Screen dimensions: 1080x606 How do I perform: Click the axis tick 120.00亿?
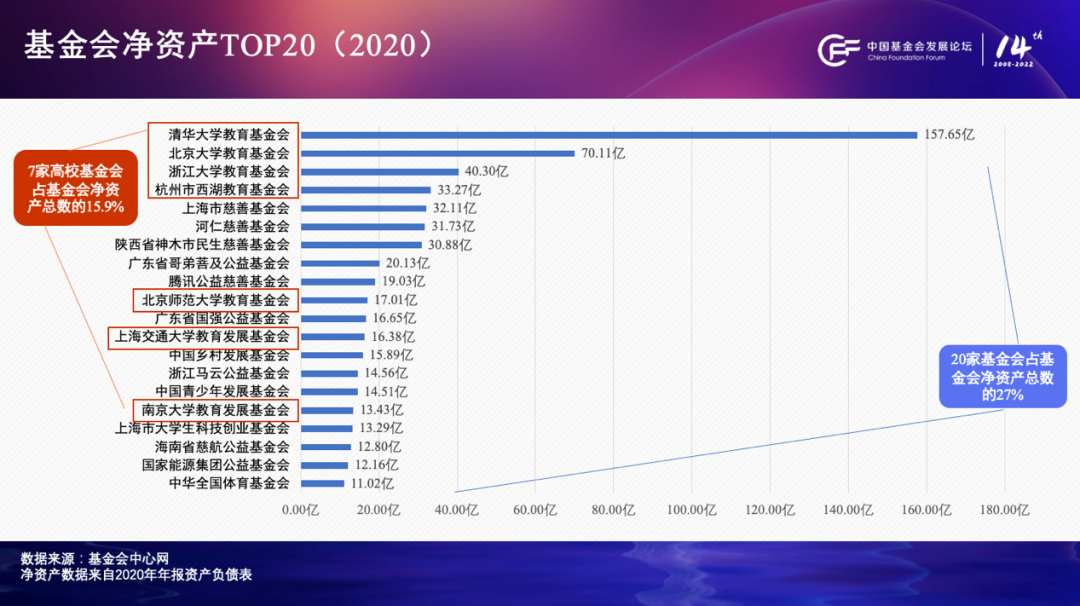pos(769,510)
